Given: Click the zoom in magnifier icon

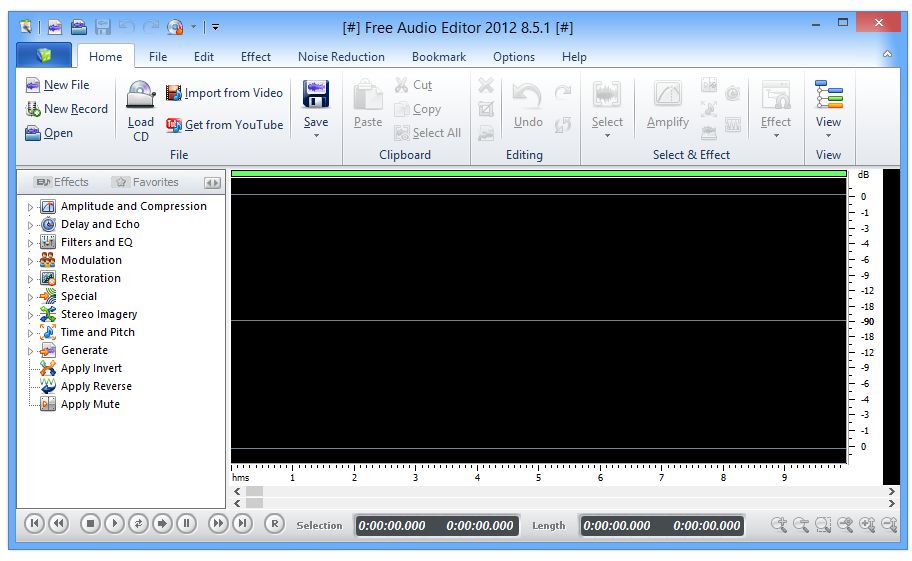Looking at the screenshot, I should click(779, 525).
